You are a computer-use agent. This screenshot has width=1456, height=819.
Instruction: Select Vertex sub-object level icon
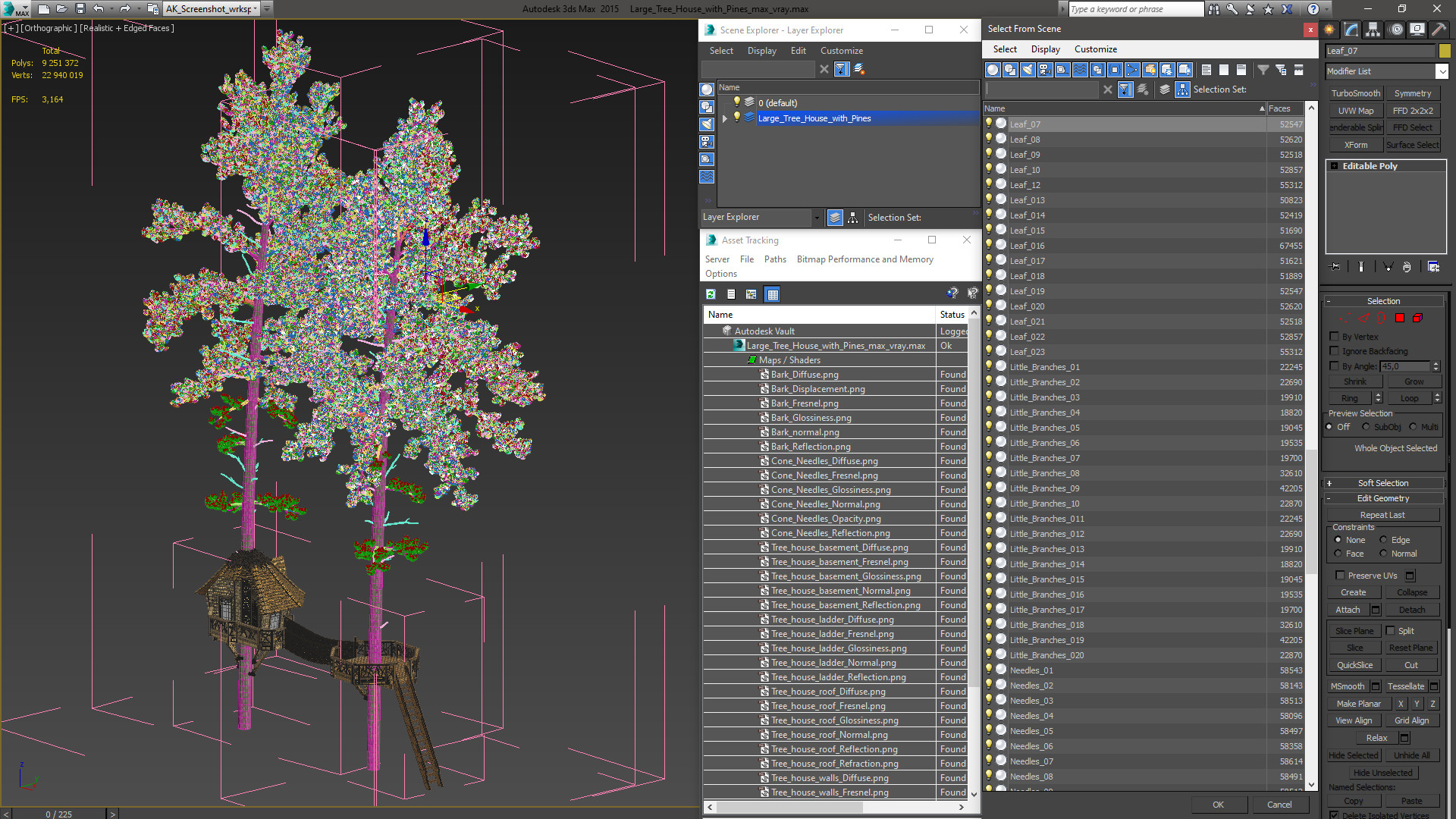pos(1345,318)
